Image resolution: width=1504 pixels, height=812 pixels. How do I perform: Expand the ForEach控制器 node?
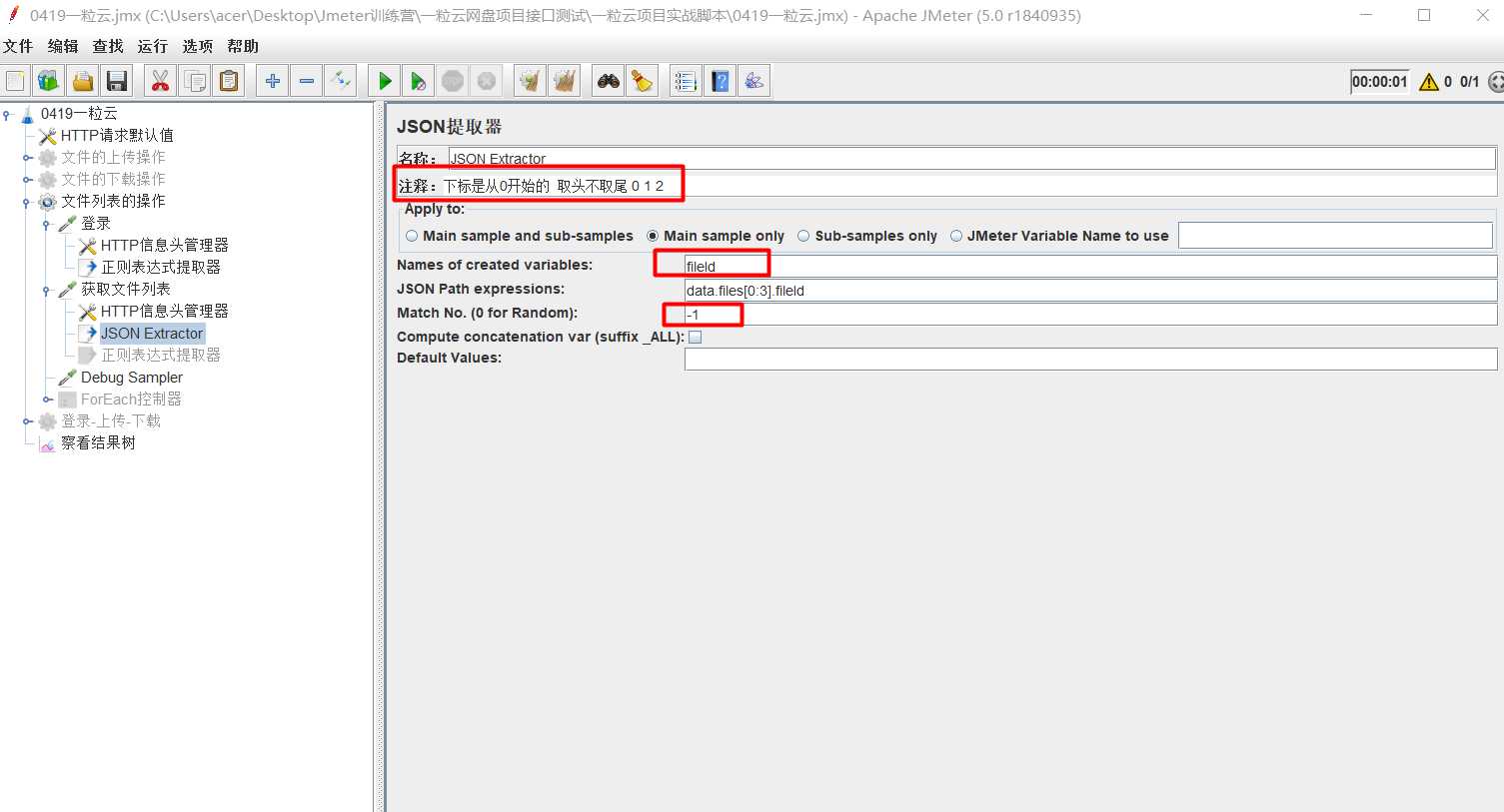(47, 400)
